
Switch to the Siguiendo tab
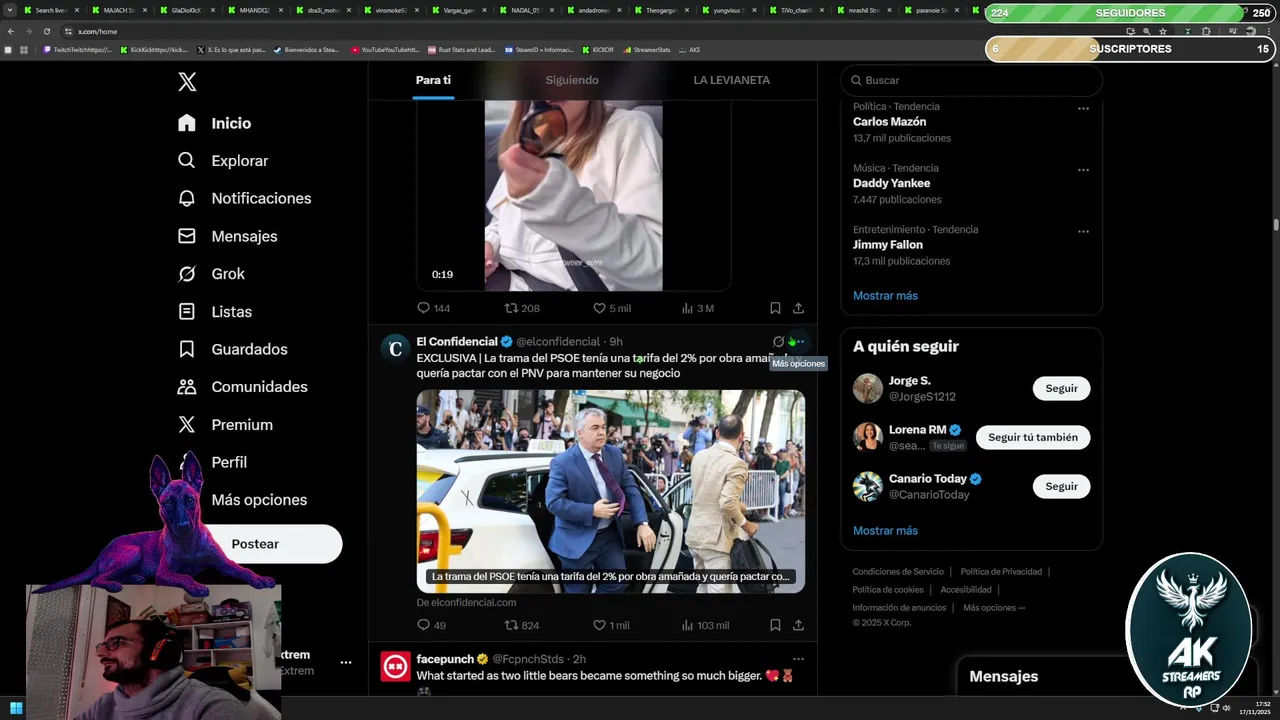(x=572, y=80)
